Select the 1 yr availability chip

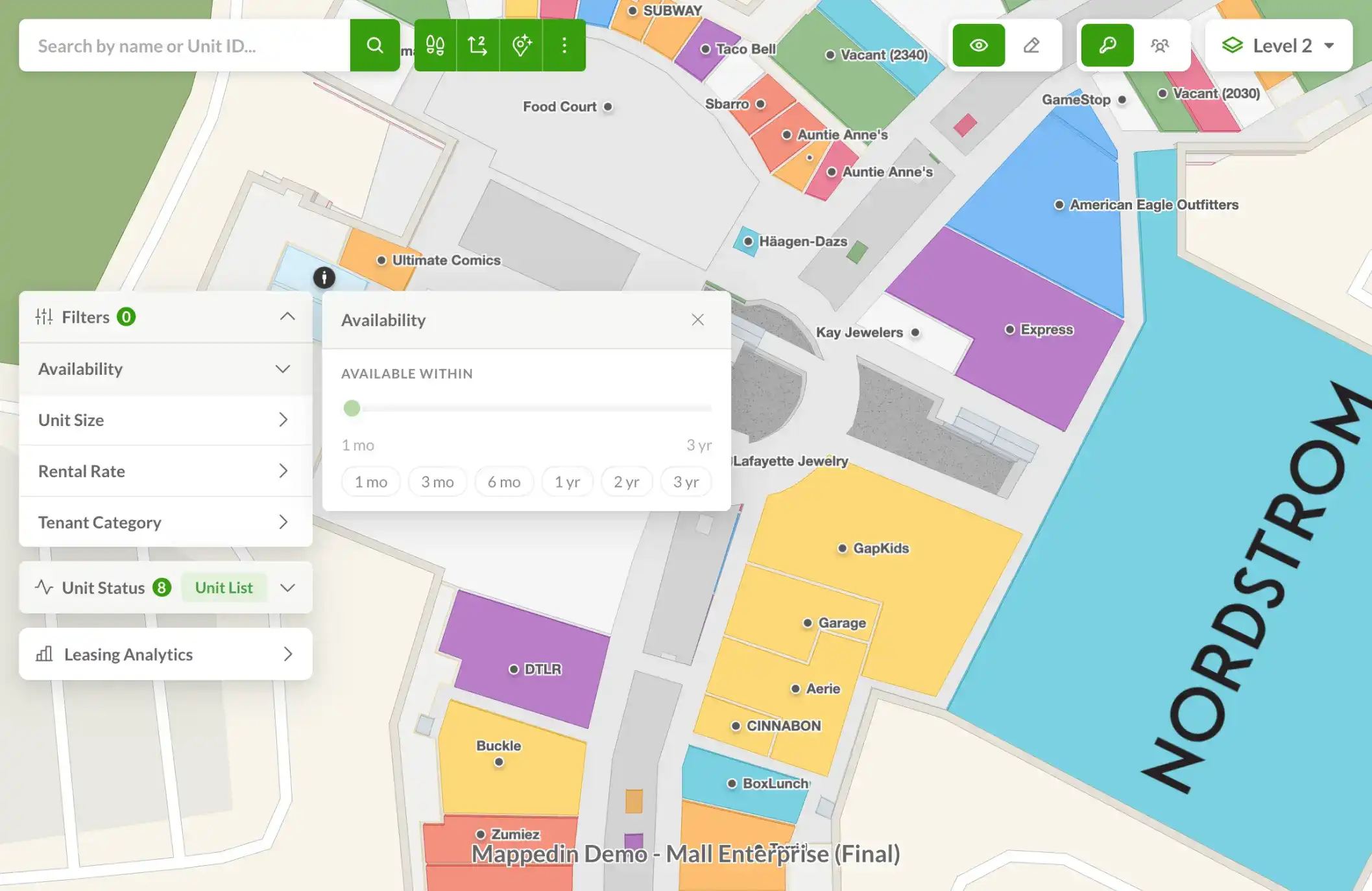[567, 482]
